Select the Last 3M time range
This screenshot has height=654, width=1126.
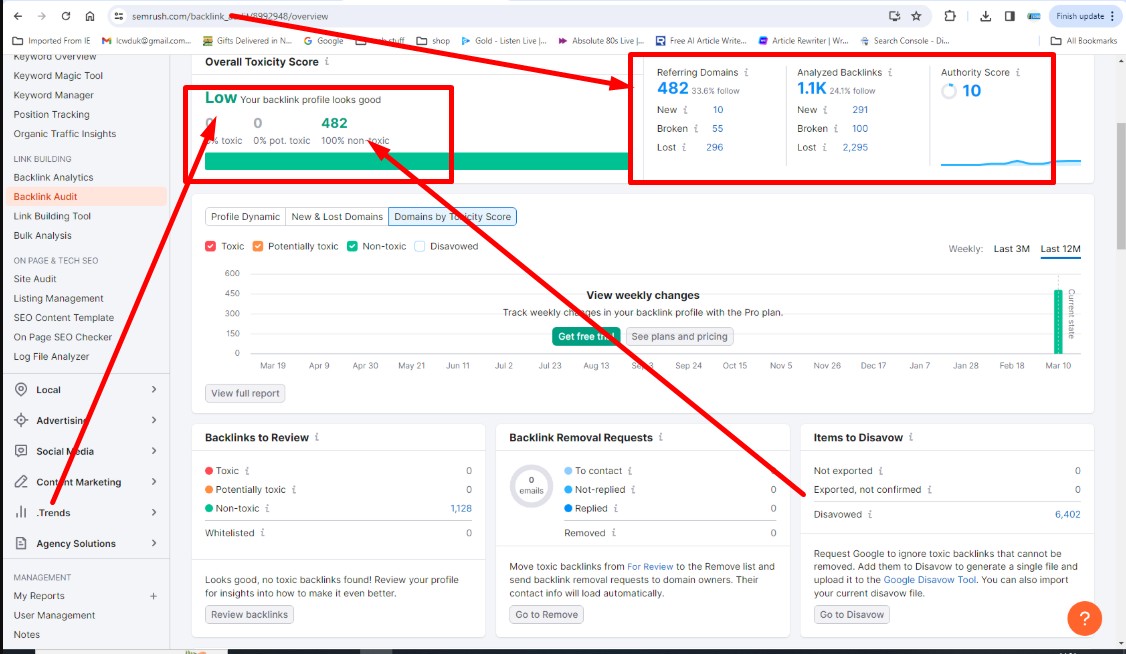[x=1011, y=249]
